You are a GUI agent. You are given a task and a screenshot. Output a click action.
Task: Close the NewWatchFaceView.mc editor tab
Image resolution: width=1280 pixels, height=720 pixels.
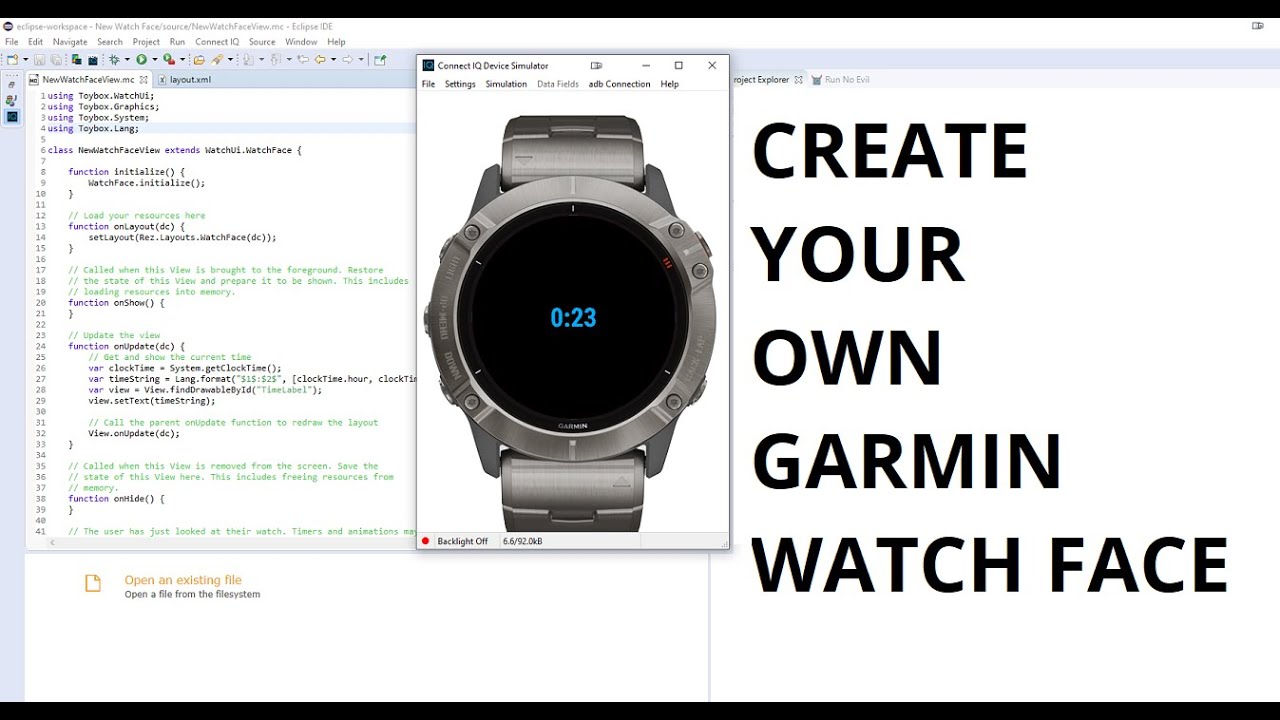pos(143,79)
